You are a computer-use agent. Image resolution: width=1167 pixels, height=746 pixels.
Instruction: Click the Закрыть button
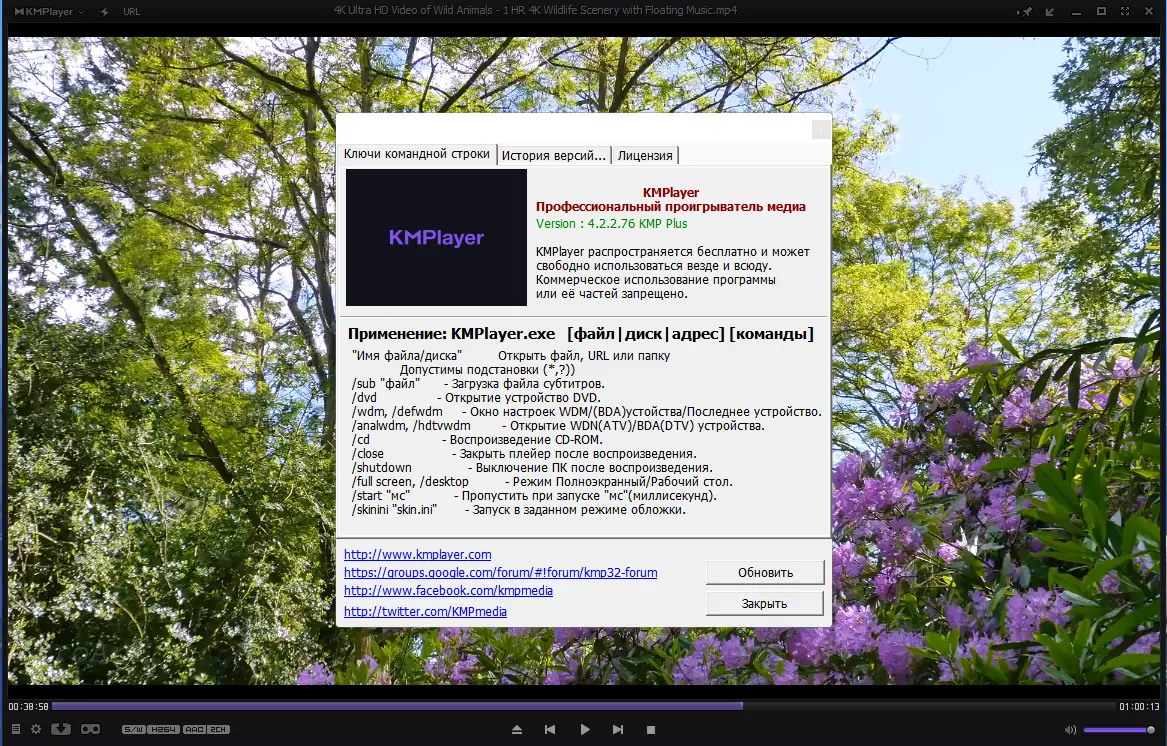click(x=765, y=603)
